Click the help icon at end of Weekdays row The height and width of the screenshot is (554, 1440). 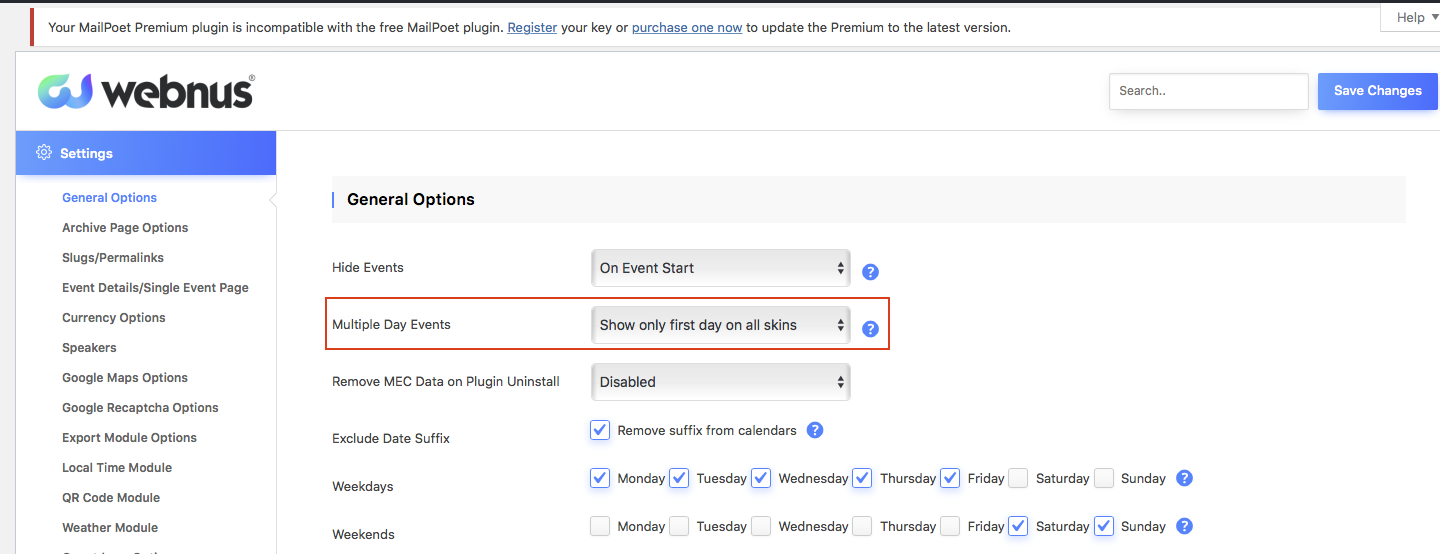pos(1185,478)
